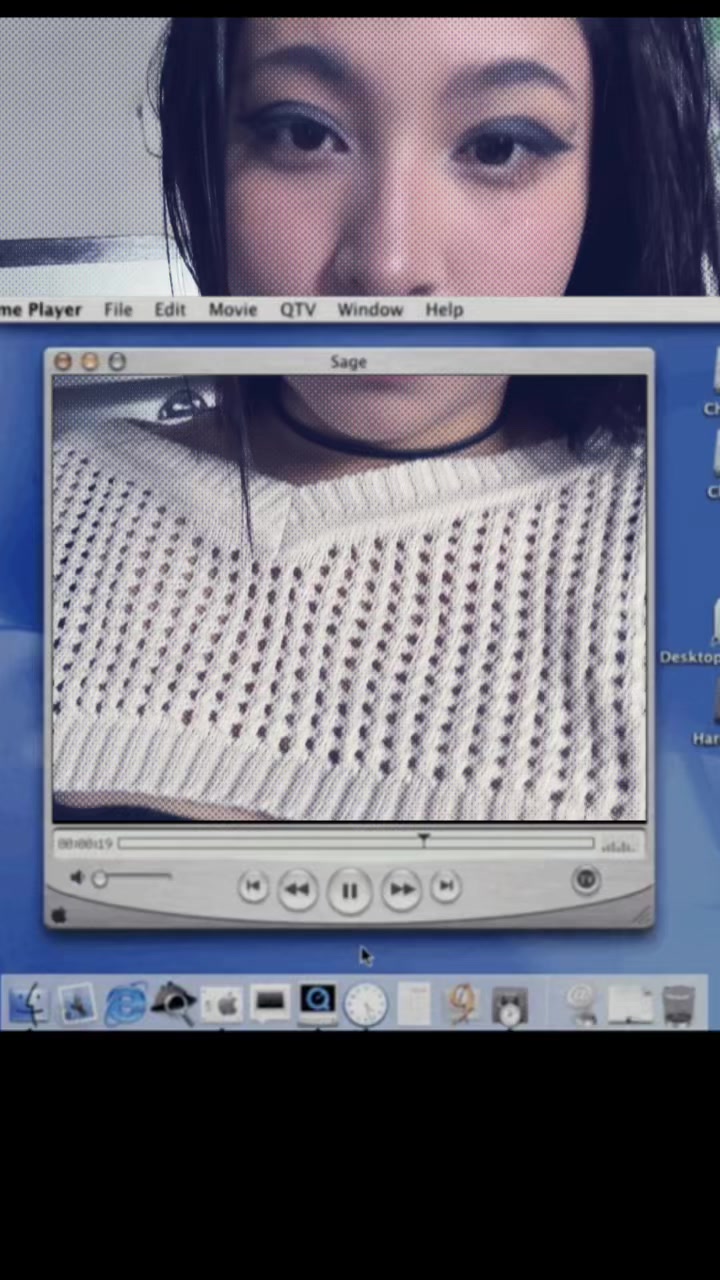Click the Sage window title bar
Viewport: 720px width, 1280px height.
(349, 361)
